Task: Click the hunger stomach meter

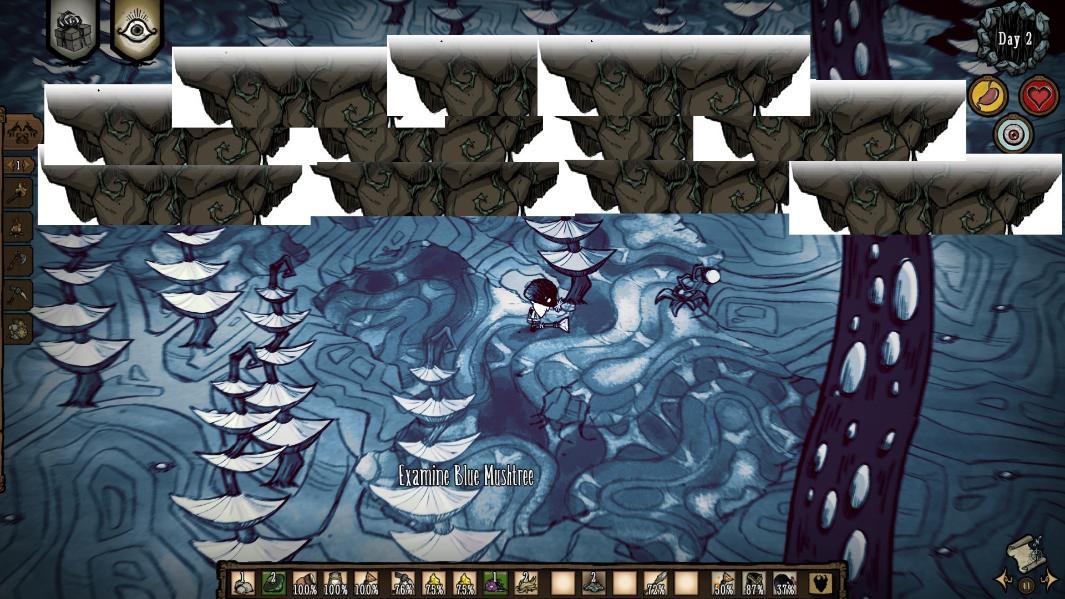Action: click(x=988, y=96)
